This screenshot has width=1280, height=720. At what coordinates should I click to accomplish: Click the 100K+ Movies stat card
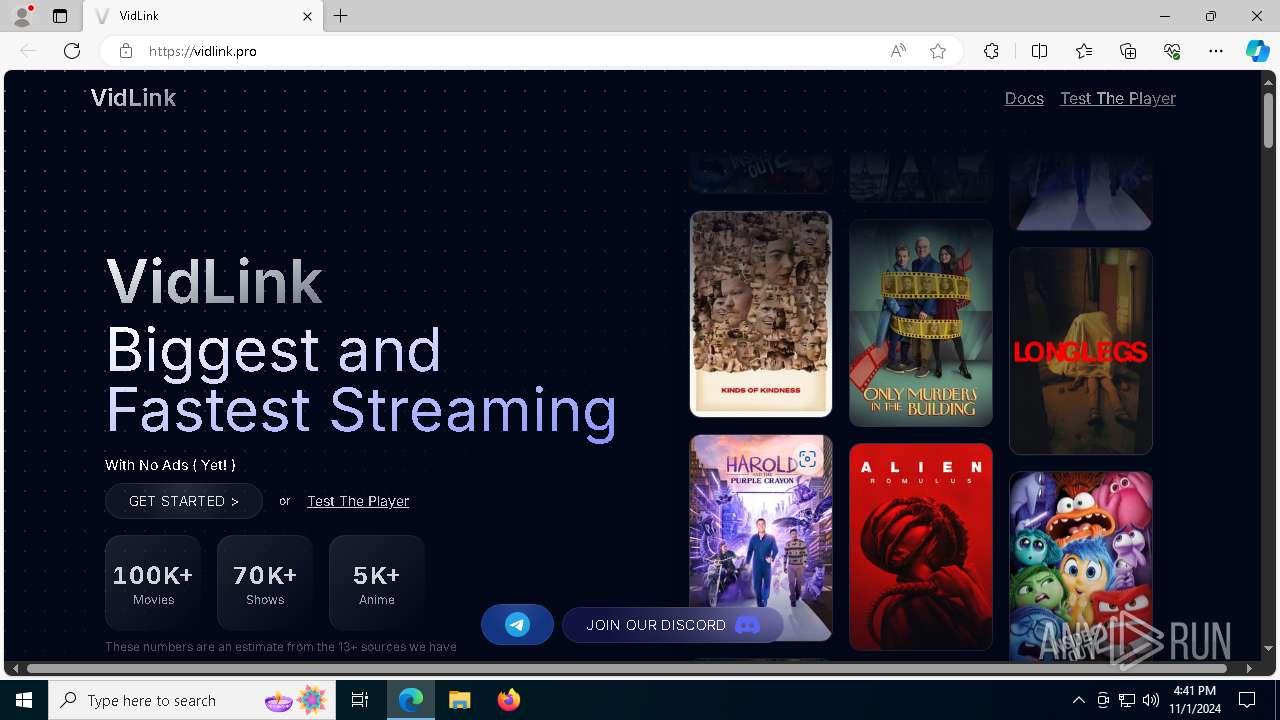click(153, 583)
